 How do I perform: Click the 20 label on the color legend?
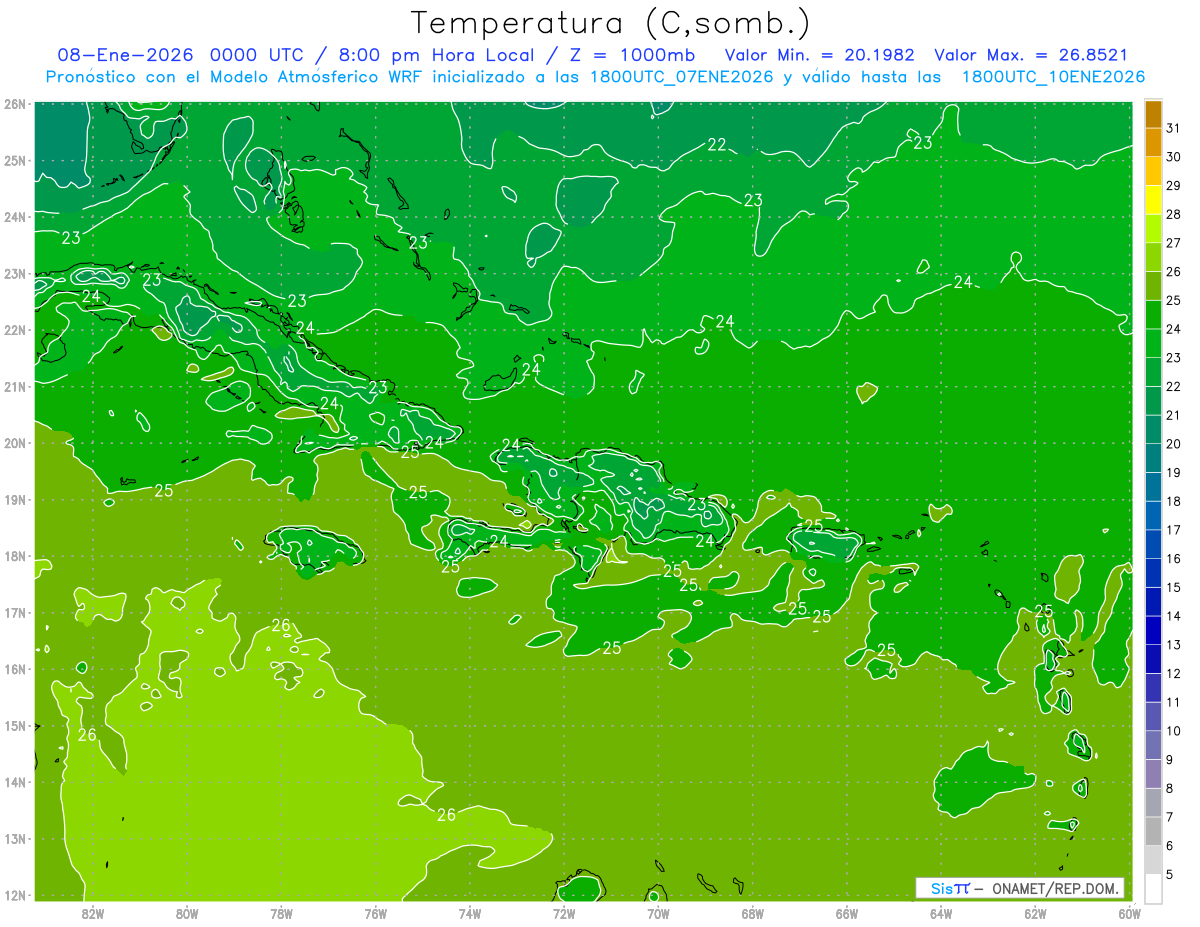pos(1173,444)
